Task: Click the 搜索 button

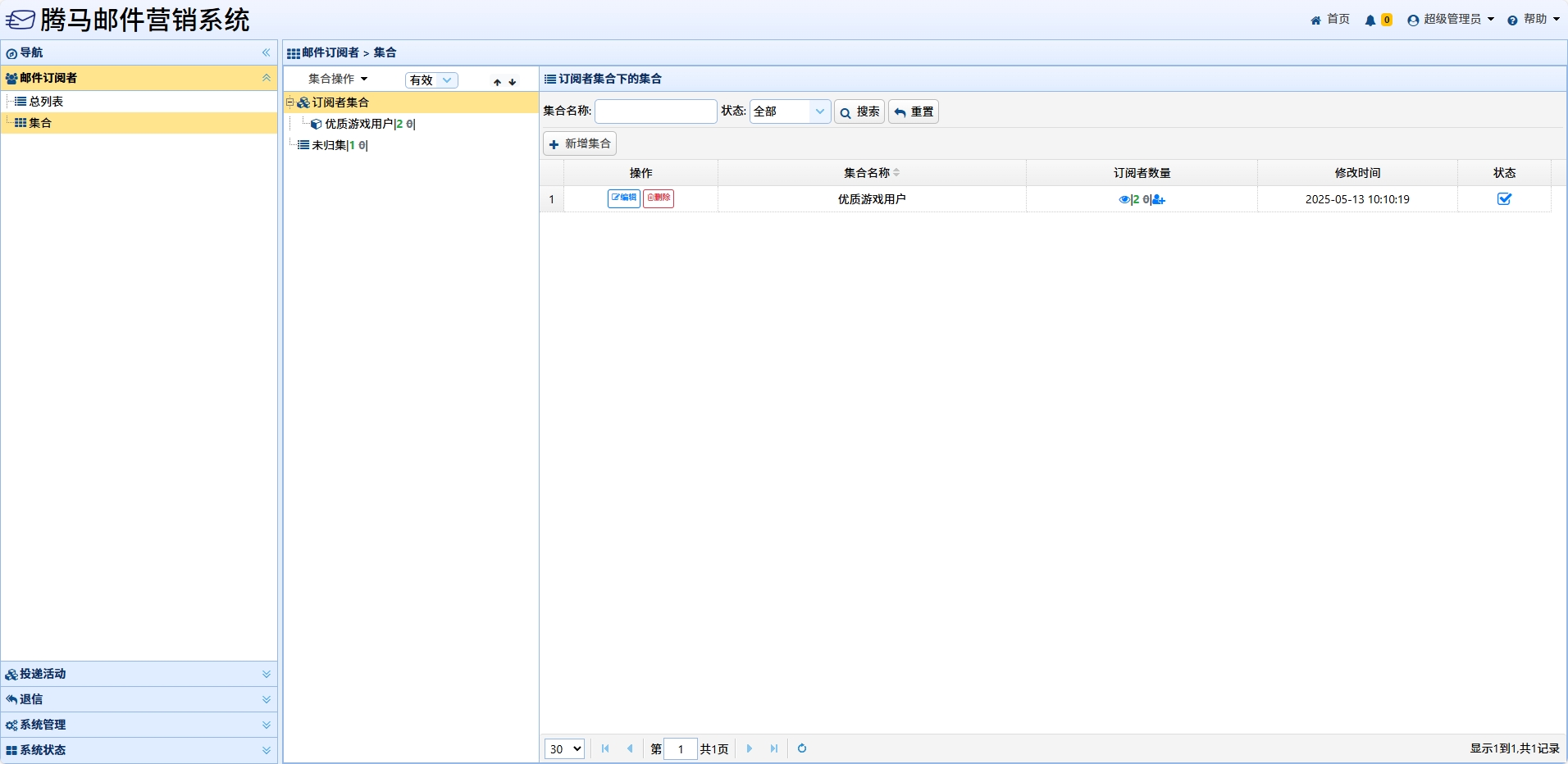Action: pyautogui.click(x=859, y=111)
